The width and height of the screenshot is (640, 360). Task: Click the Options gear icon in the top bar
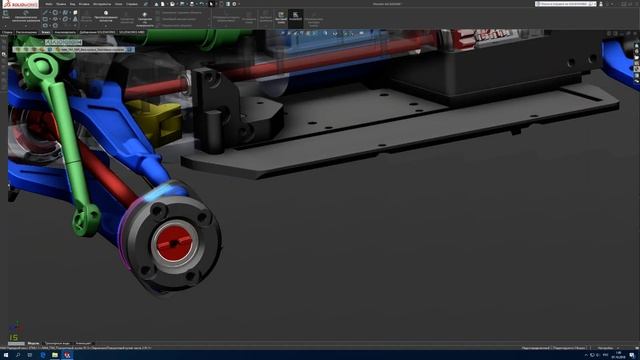tap(234, 4)
